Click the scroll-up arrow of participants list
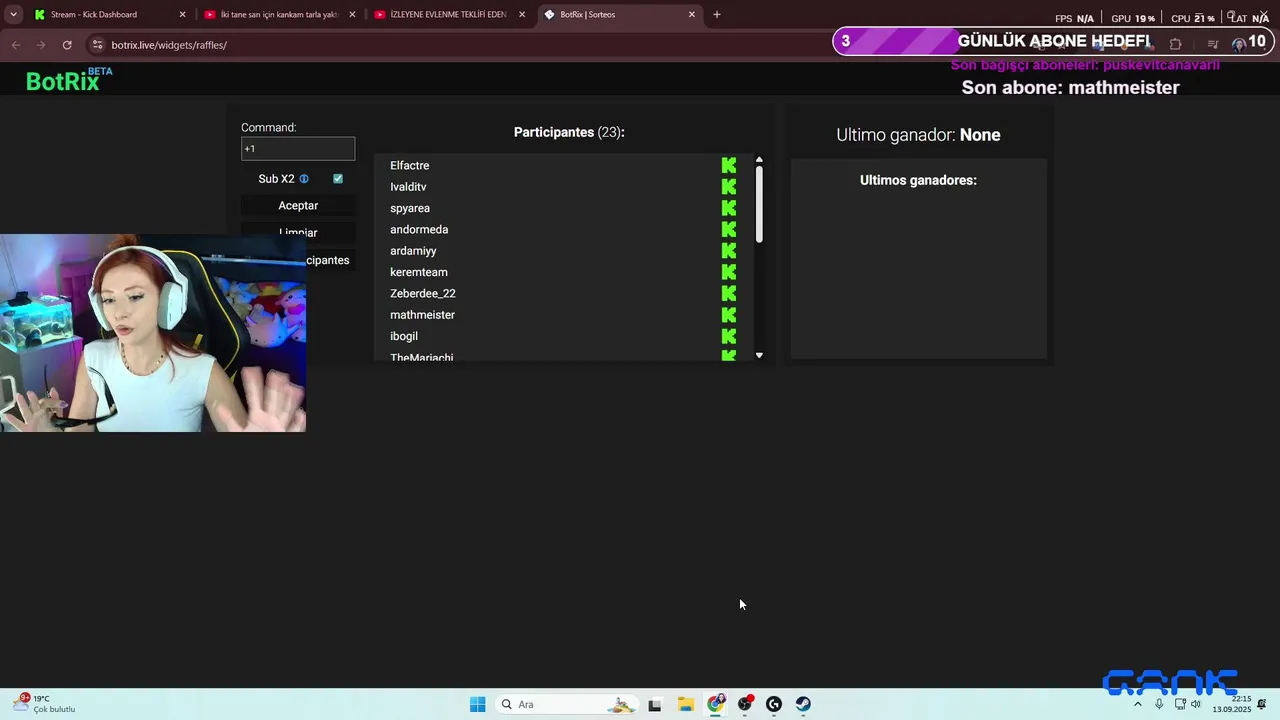 coord(759,160)
